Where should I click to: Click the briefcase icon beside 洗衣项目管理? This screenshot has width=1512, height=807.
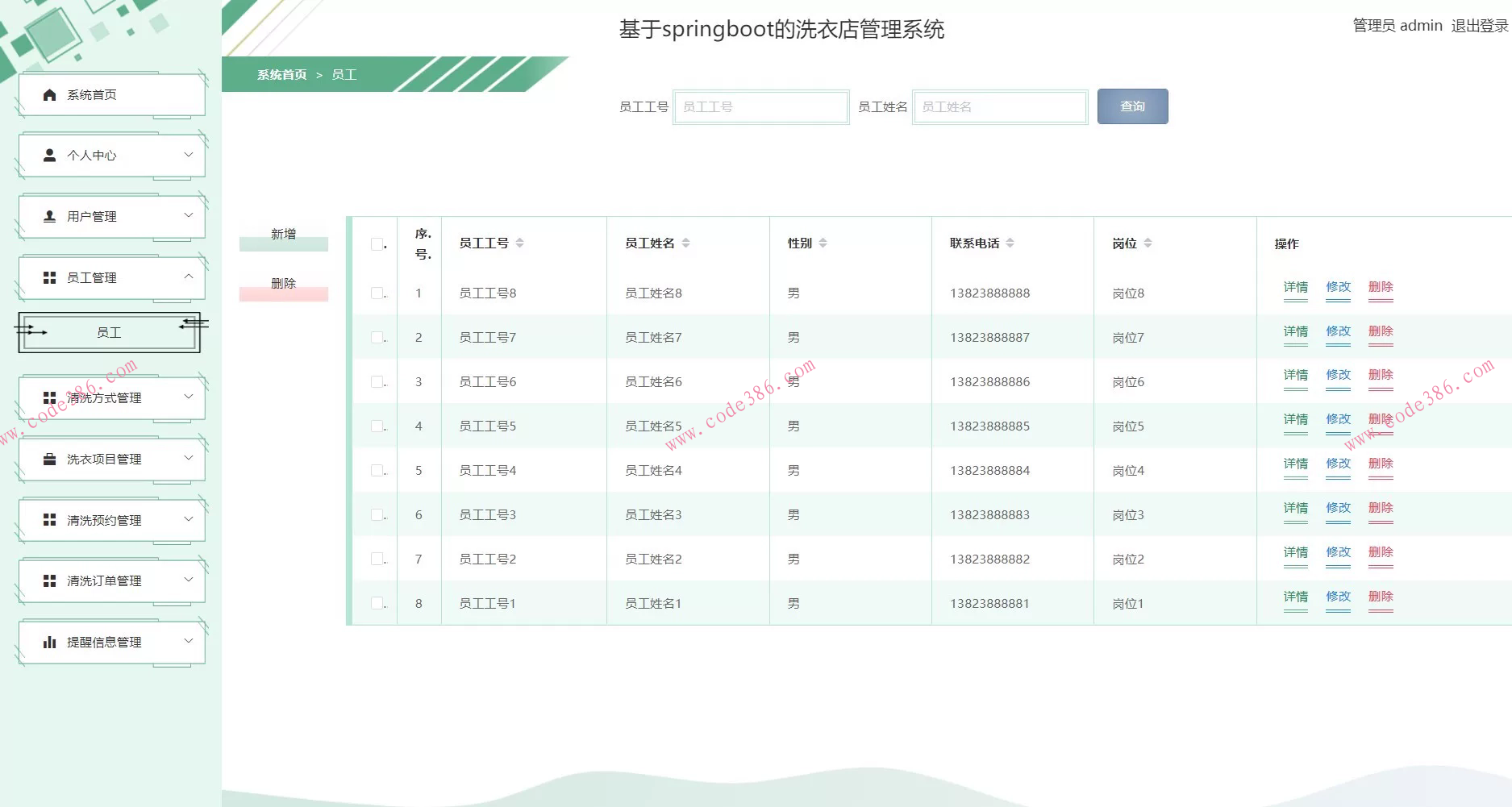tap(49, 460)
